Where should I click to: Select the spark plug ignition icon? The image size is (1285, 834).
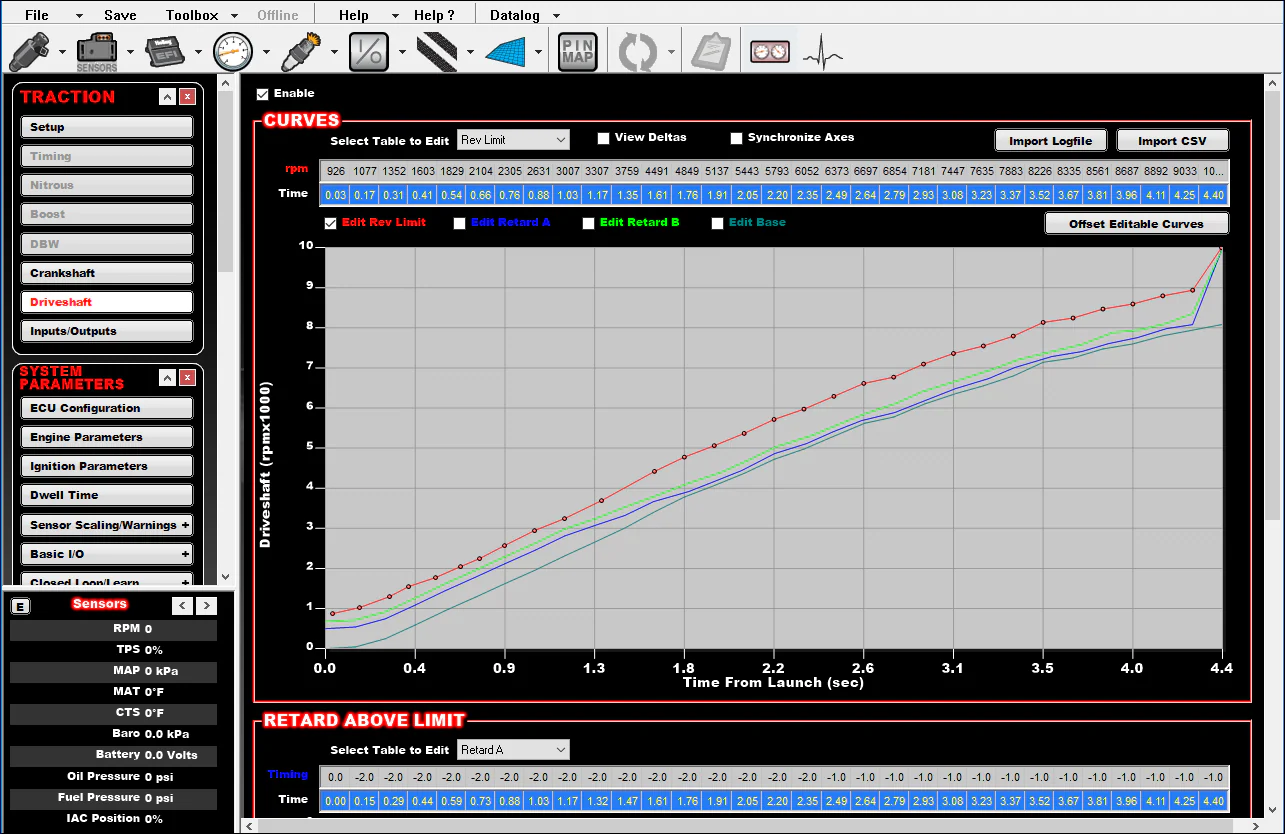(303, 49)
